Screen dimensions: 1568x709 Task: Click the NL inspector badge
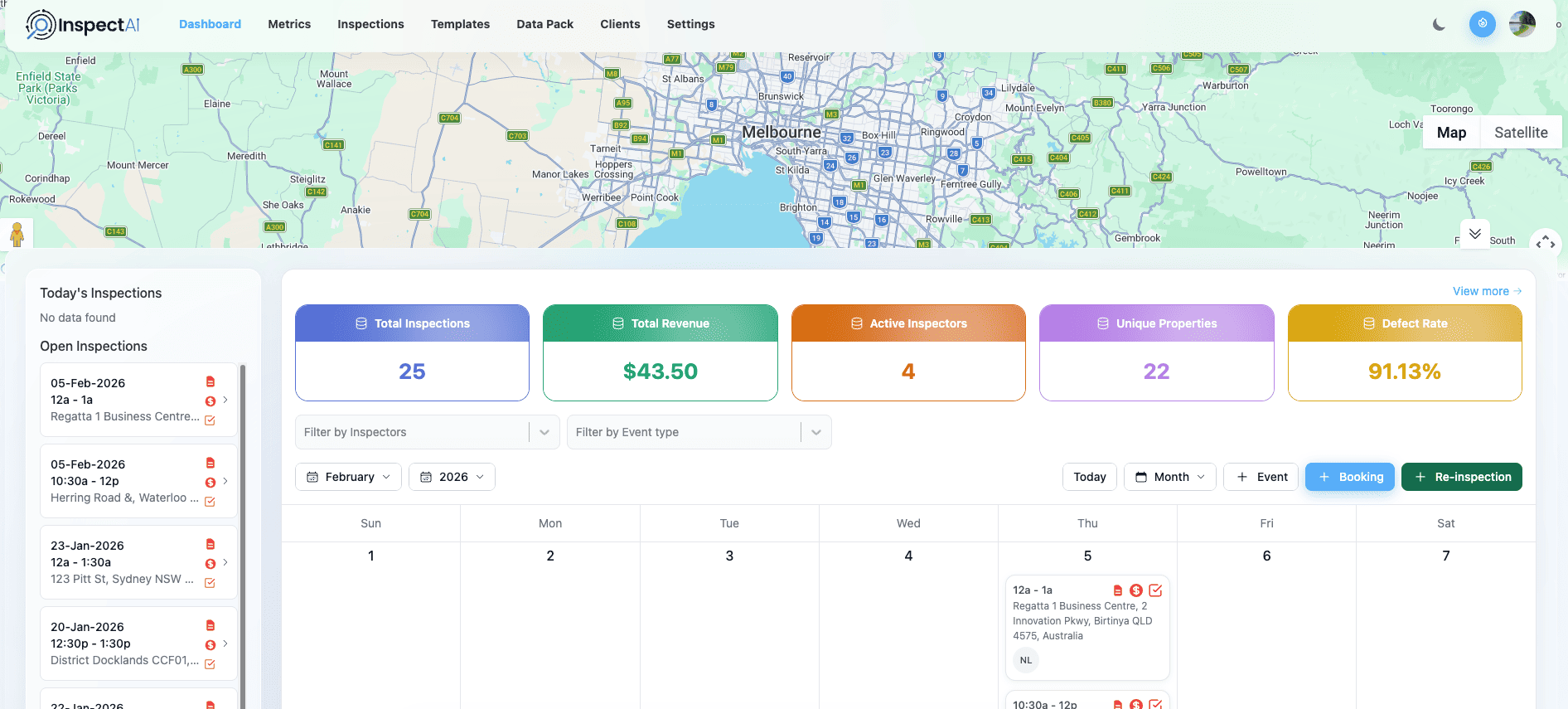pyautogui.click(x=1026, y=660)
